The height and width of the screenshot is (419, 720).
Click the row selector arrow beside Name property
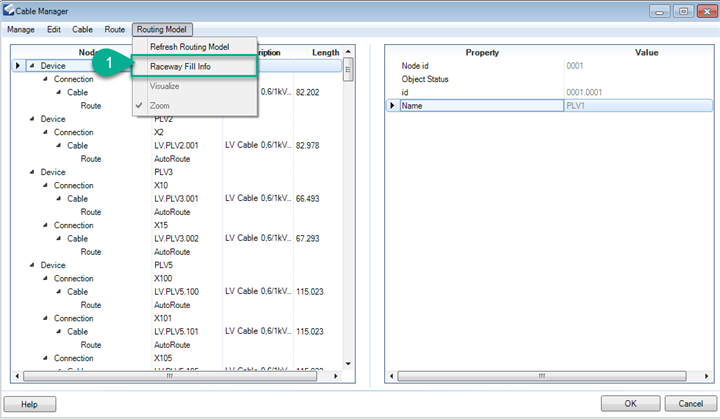[x=392, y=106]
